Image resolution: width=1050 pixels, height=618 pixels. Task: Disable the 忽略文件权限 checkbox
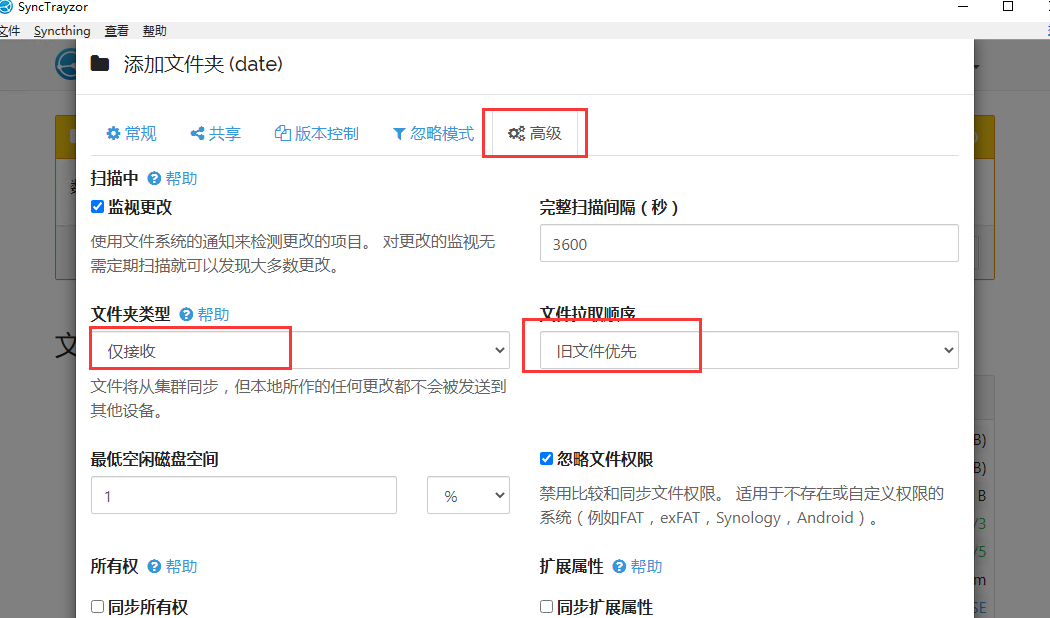pos(546,459)
